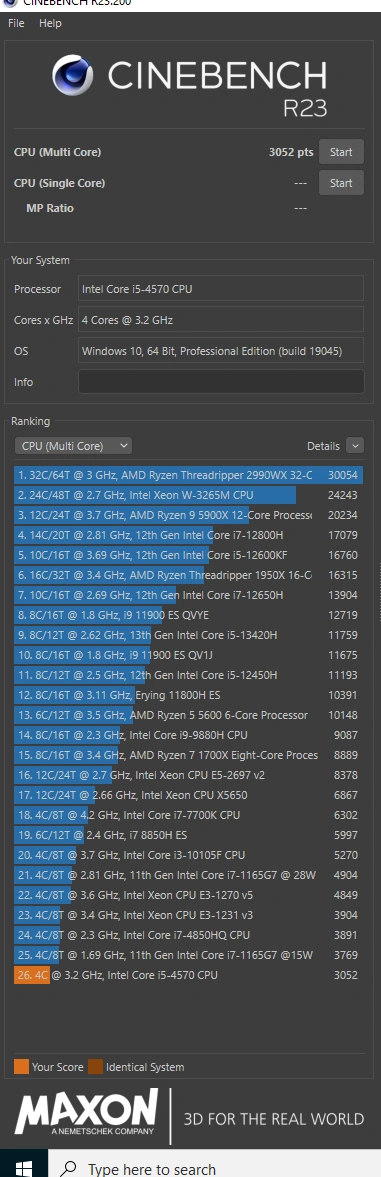
Task: Open the CPU (Multi Core) ranking dropdown
Action: (x=73, y=446)
